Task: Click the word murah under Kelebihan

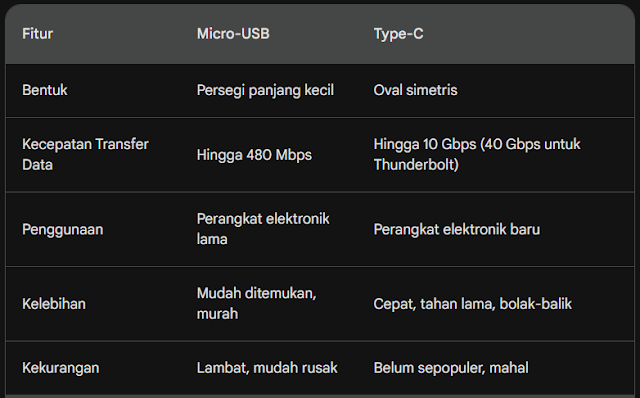Action: coord(217,314)
